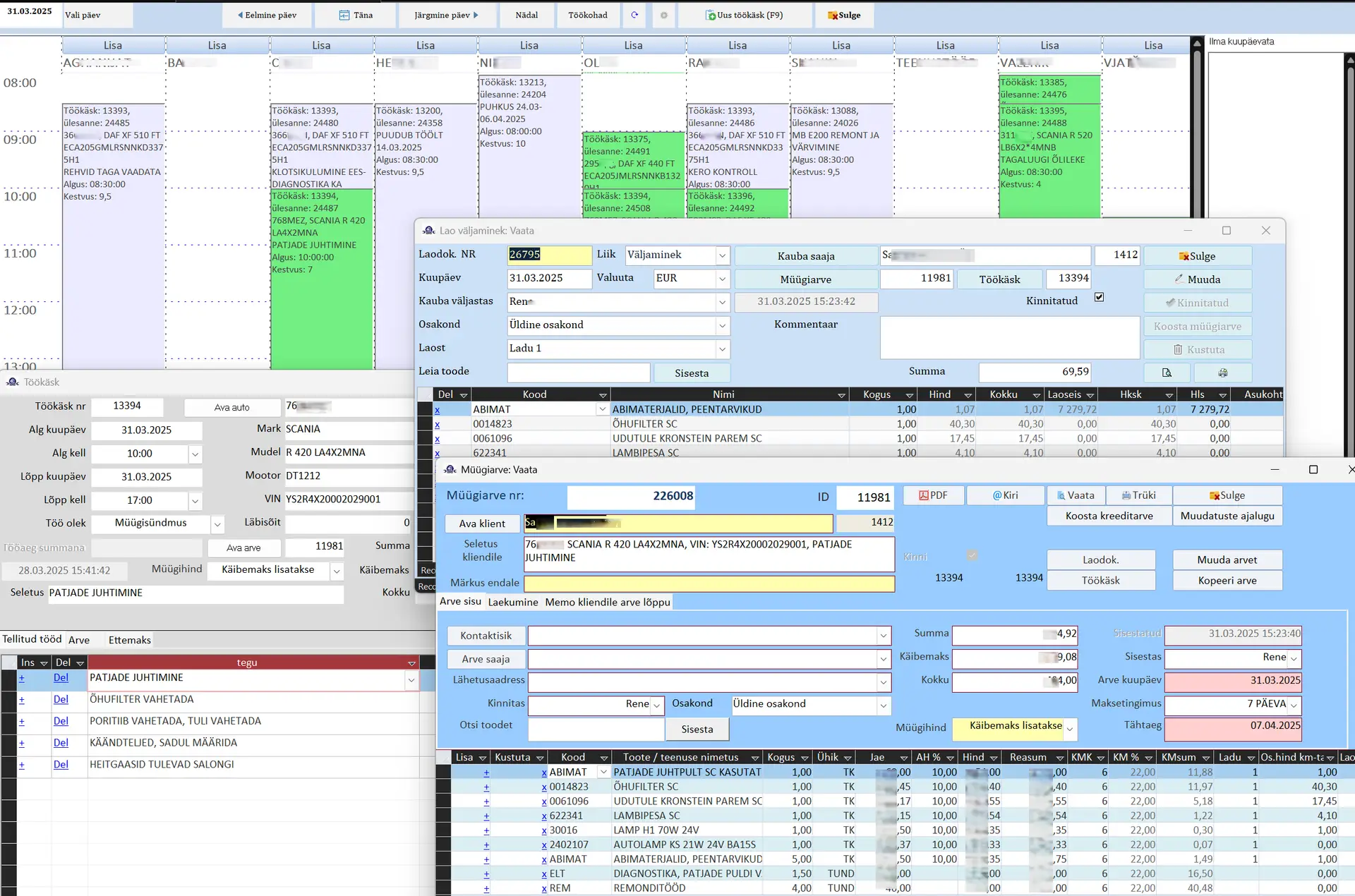Click the Leia toode input field
This screenshot has width=1355, height=896.
point(578,372)
